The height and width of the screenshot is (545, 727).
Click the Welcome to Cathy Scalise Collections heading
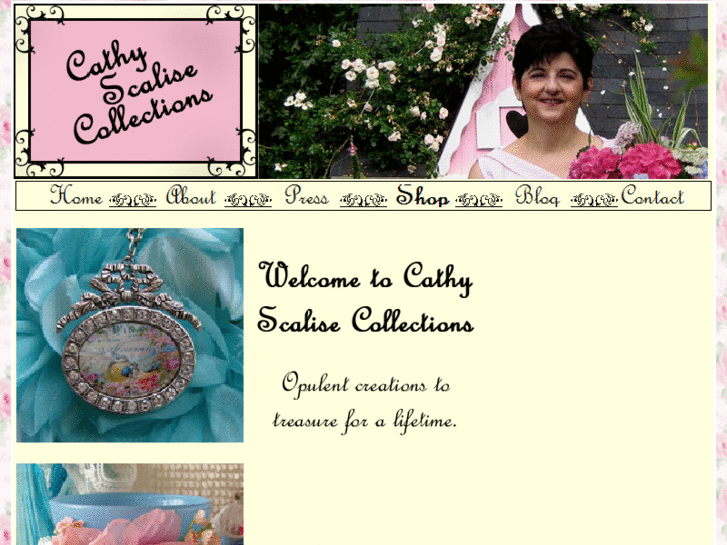pos(366,297)
